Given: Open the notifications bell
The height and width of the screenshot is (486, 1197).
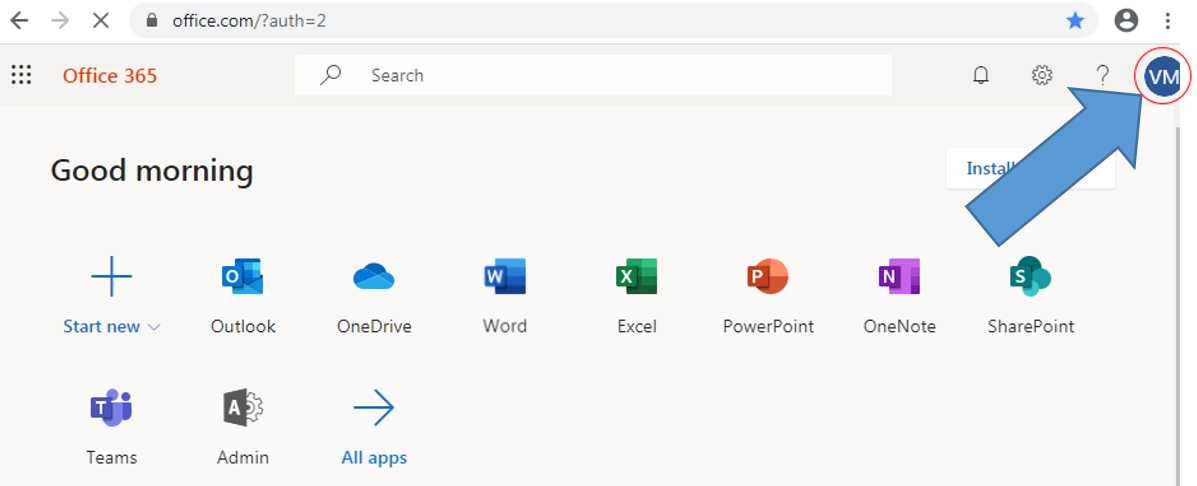Looking at the screenshot, I should pos(981,76).
